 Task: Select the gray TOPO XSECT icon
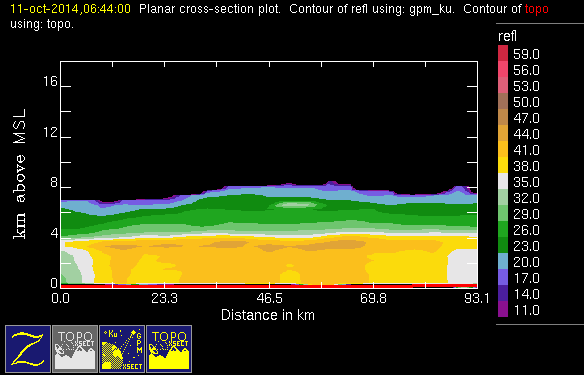click(75, 349)
